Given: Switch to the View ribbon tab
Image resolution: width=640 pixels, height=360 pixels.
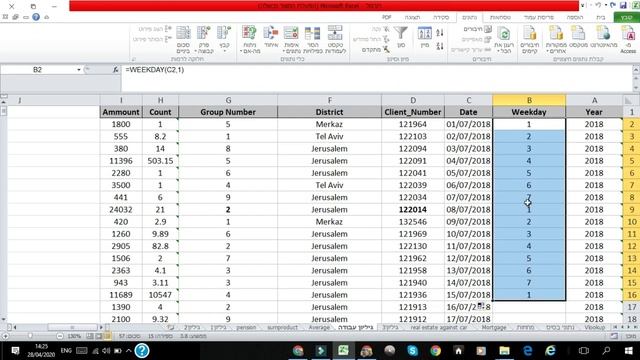Looking at the screenshot, I should click(x=412, y=17).
